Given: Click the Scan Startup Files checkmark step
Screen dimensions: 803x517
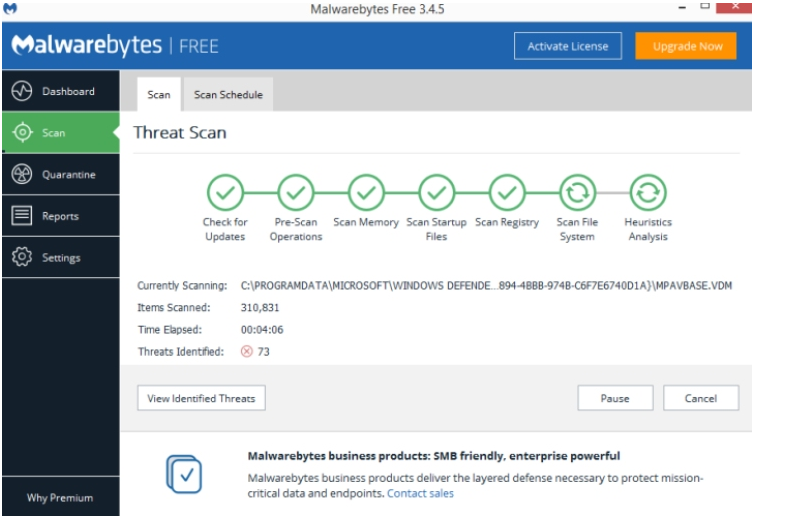Looking at the screenshot, I should [x=436, y=193].
